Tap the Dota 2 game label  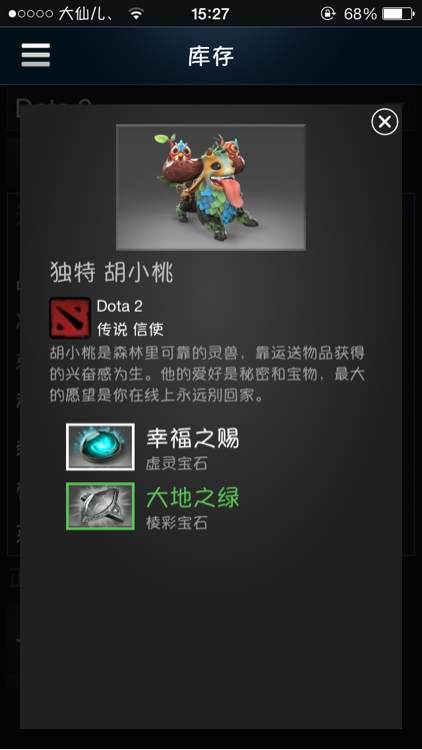coord(120,306)
